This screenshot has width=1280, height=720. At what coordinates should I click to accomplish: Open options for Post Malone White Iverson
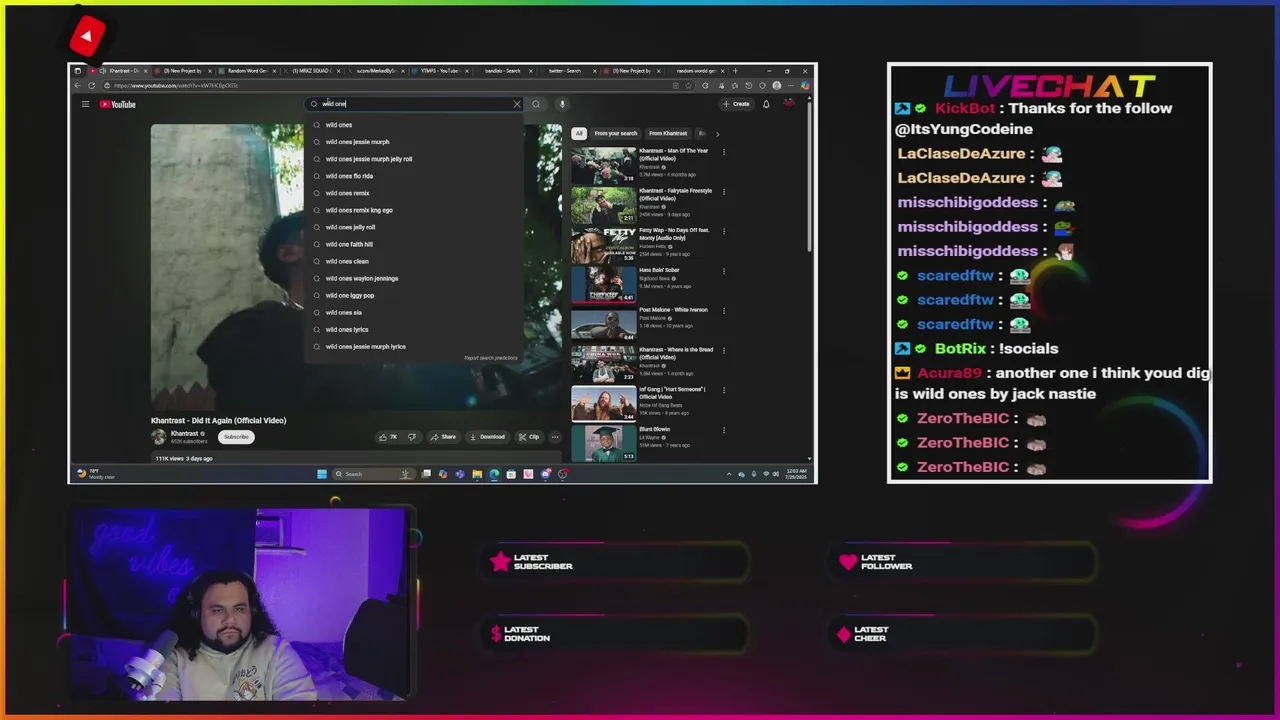click(724, 310)
